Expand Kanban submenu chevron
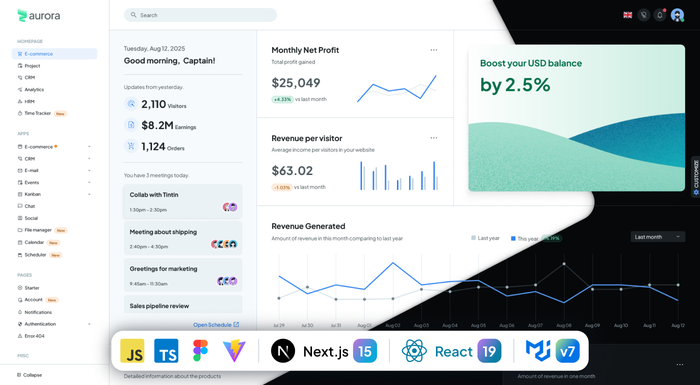700x385 pixels. tap(89, 194)
